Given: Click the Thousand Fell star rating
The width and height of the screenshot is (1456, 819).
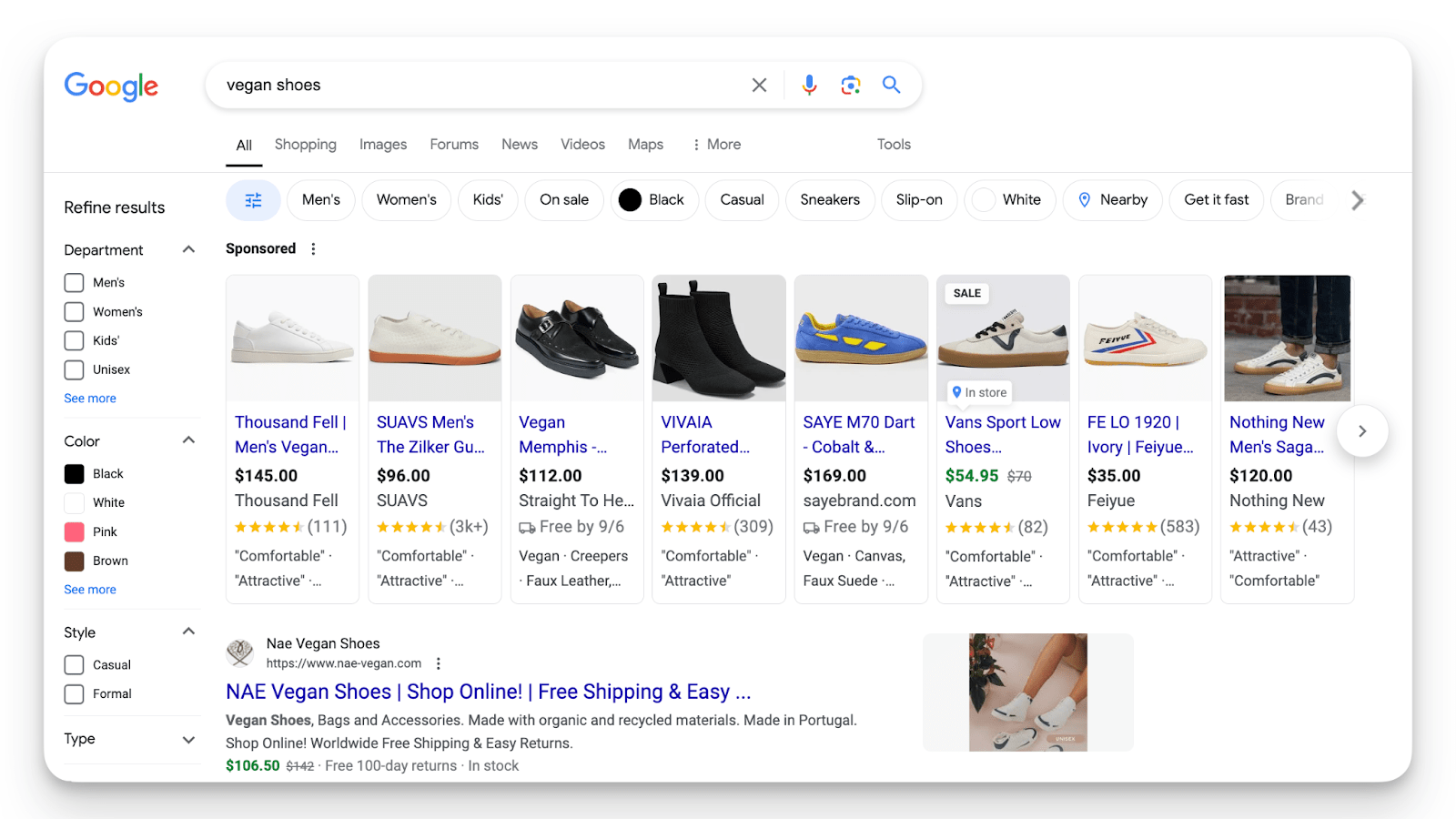Looking at the screenshot, I should [269, 527].
